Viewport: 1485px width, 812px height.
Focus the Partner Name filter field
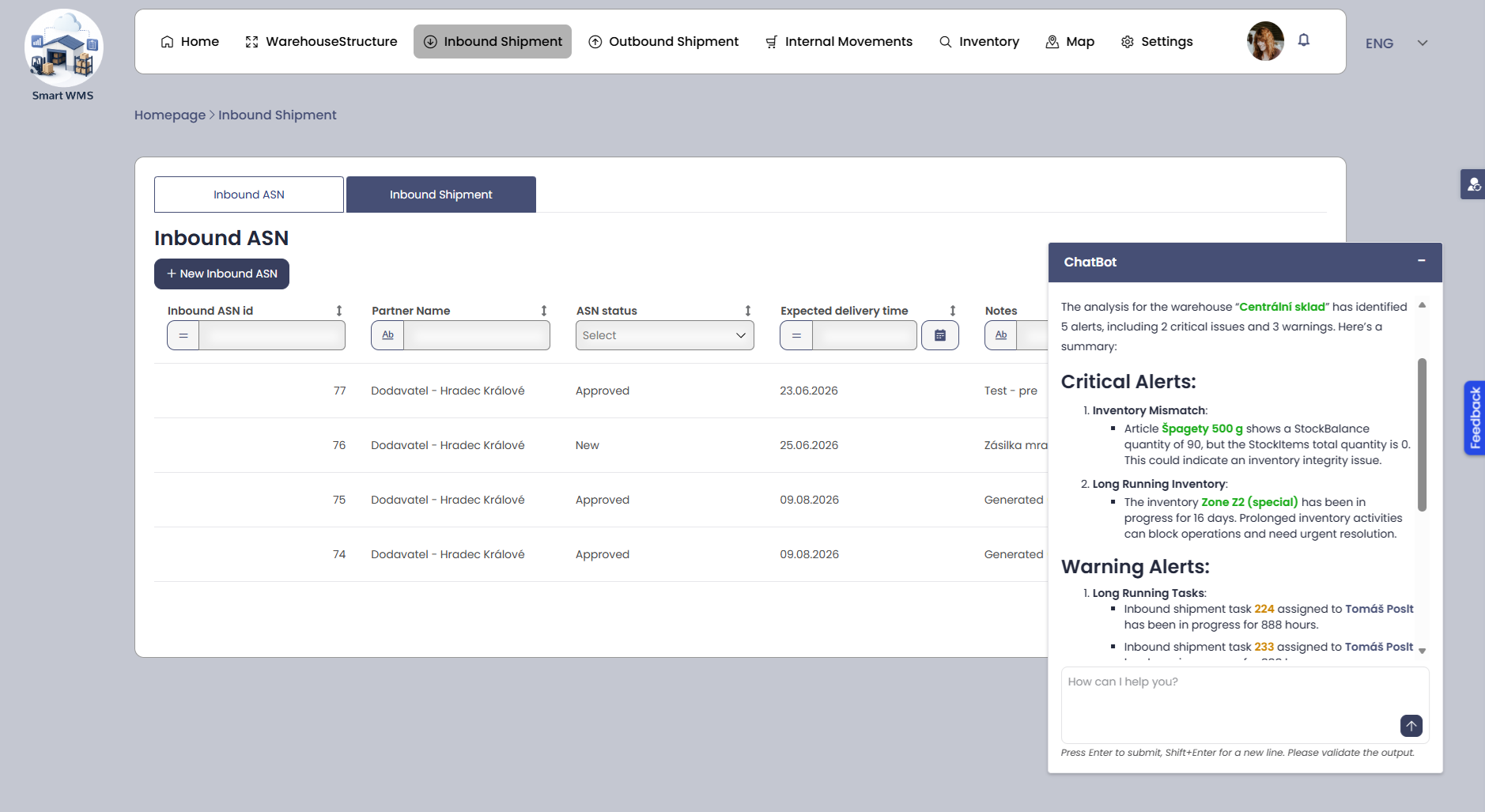(477, 335)
